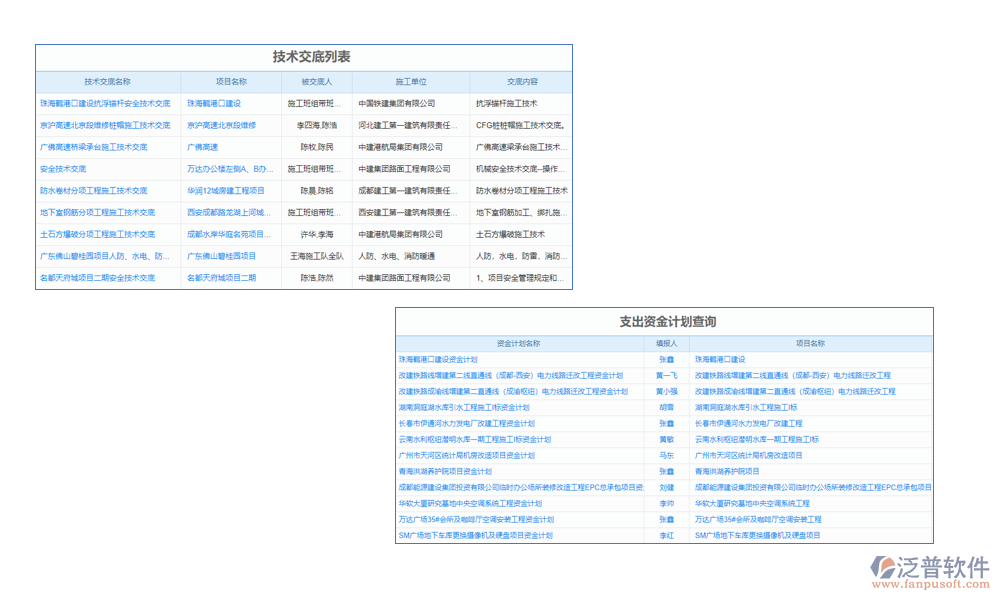This screenshot has width=1000, height=600.
Task: Click 填报人 column header
Action: [x=667, y=343]
